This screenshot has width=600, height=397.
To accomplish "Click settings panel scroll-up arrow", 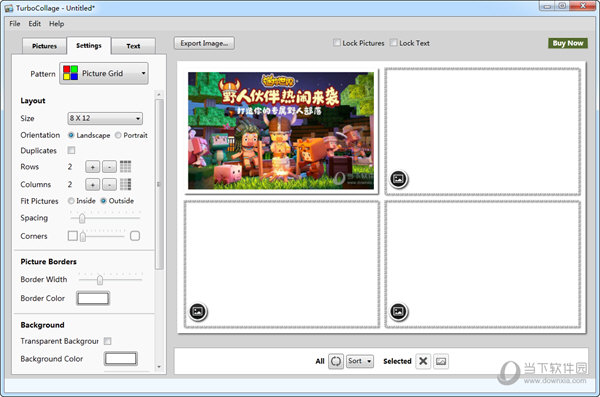I will tap(159, 94).
